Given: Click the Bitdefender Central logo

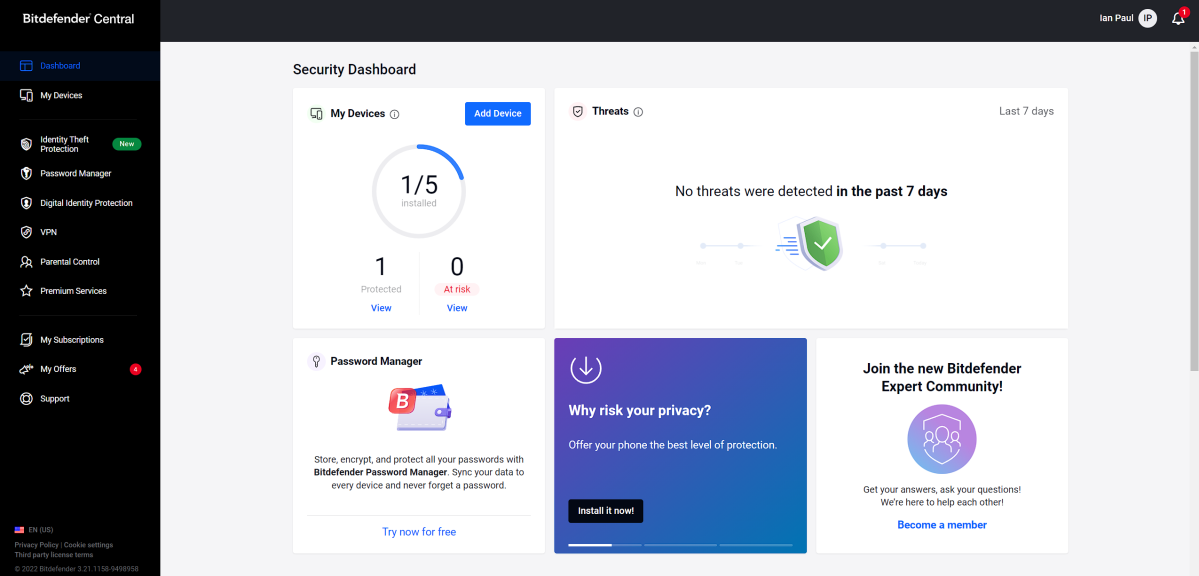Looking at the screenshot, I should [x=78, y=18].
